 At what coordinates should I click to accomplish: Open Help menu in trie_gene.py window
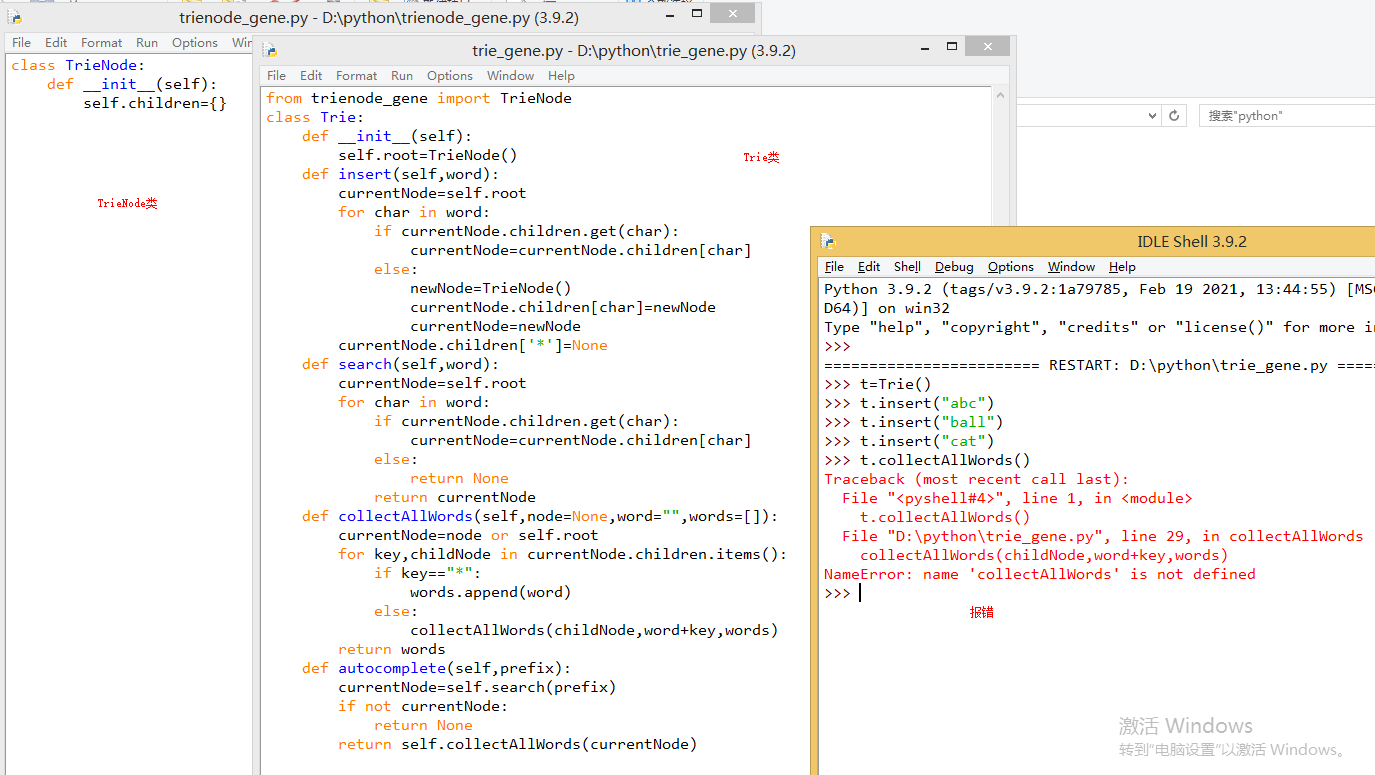coord(561,76)
